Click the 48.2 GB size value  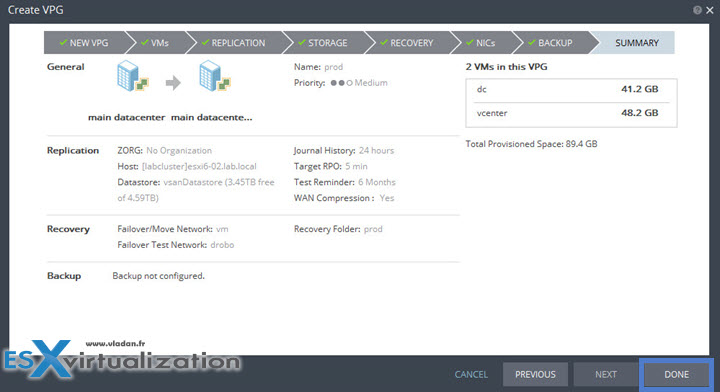pos(640,113)
